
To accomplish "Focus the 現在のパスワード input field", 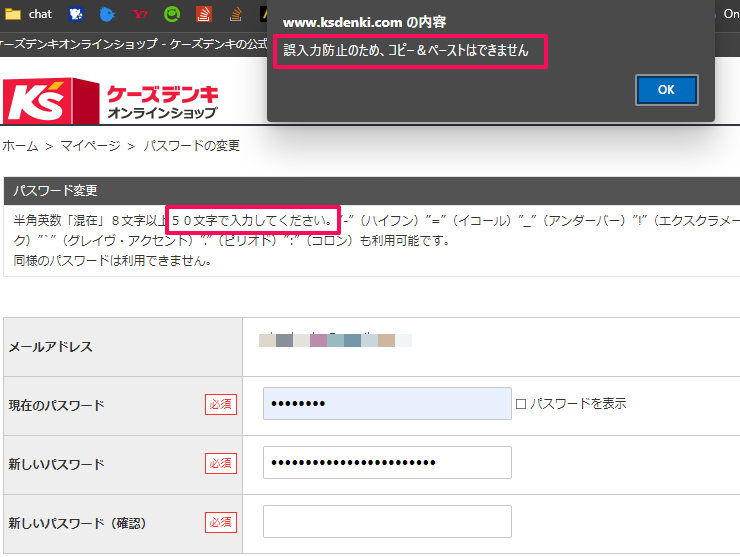I will 387,404.
